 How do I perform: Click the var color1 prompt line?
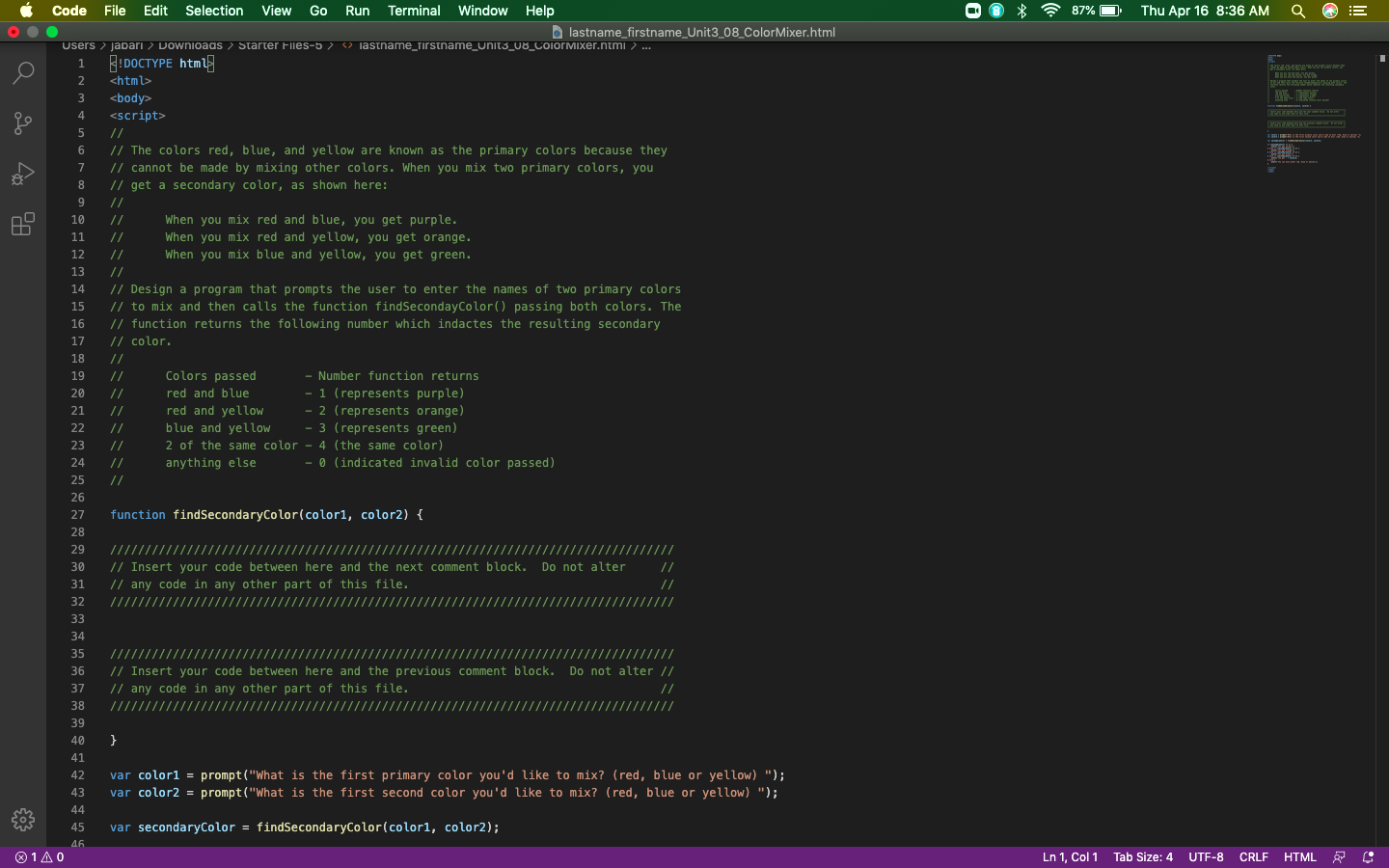448,775
